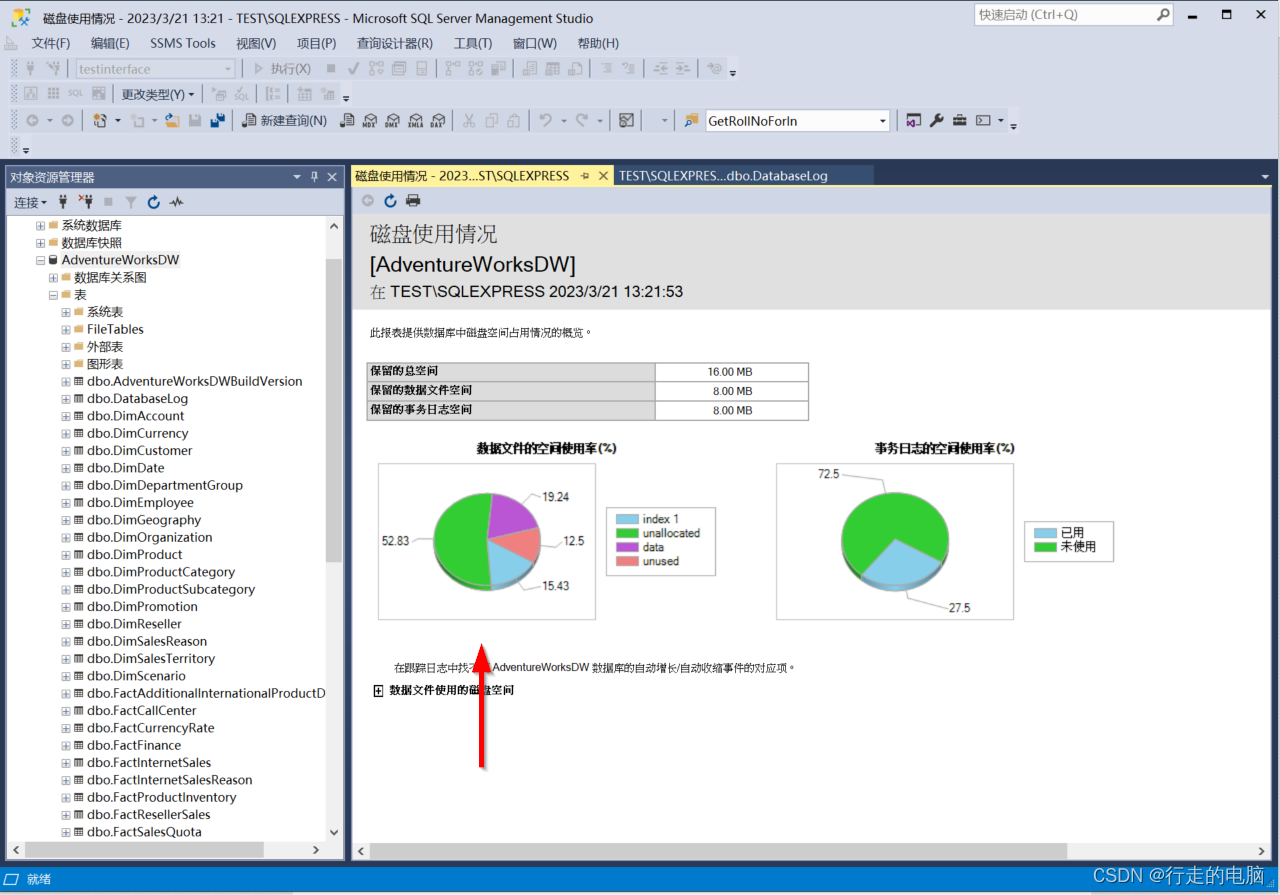Collapse the 表 tables folder
Screen dimensions: 1280x895
pos(54,295)
